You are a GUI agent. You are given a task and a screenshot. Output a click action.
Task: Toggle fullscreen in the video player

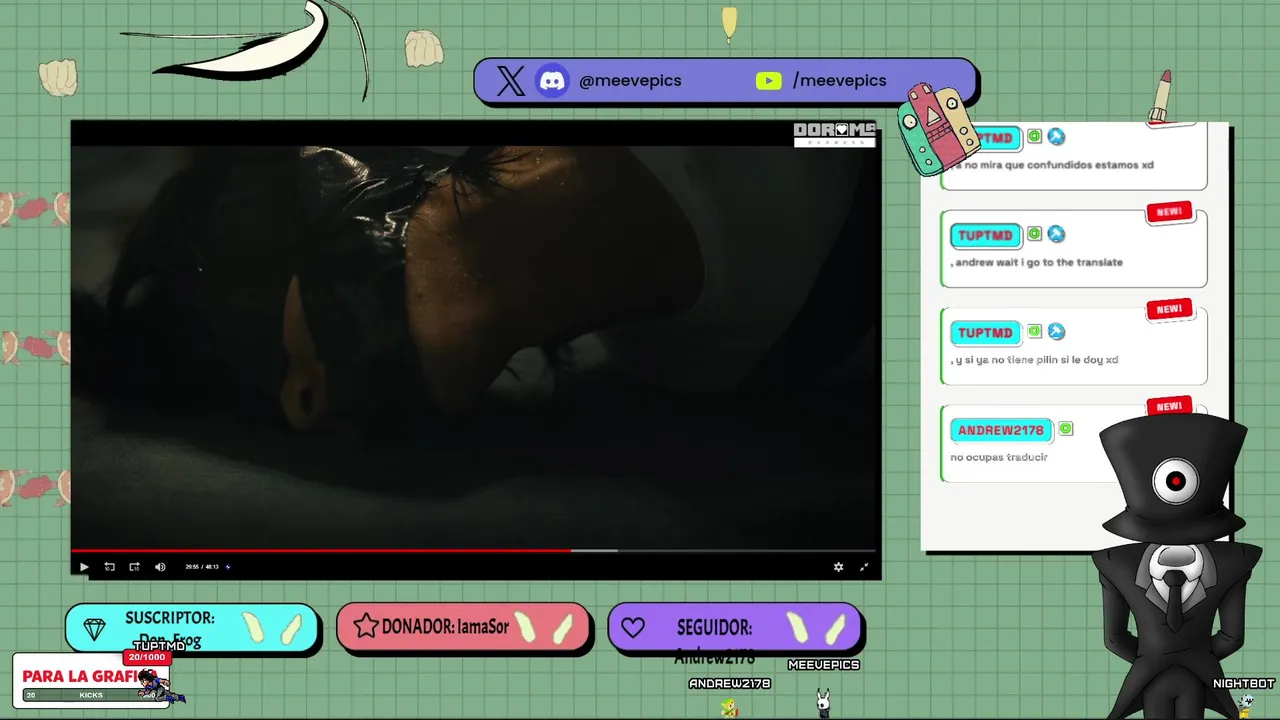[864, 567]
